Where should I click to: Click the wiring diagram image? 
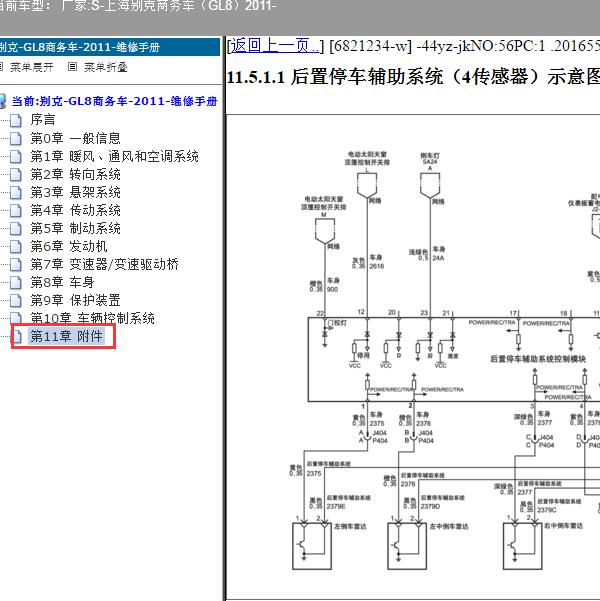point(413,356)
